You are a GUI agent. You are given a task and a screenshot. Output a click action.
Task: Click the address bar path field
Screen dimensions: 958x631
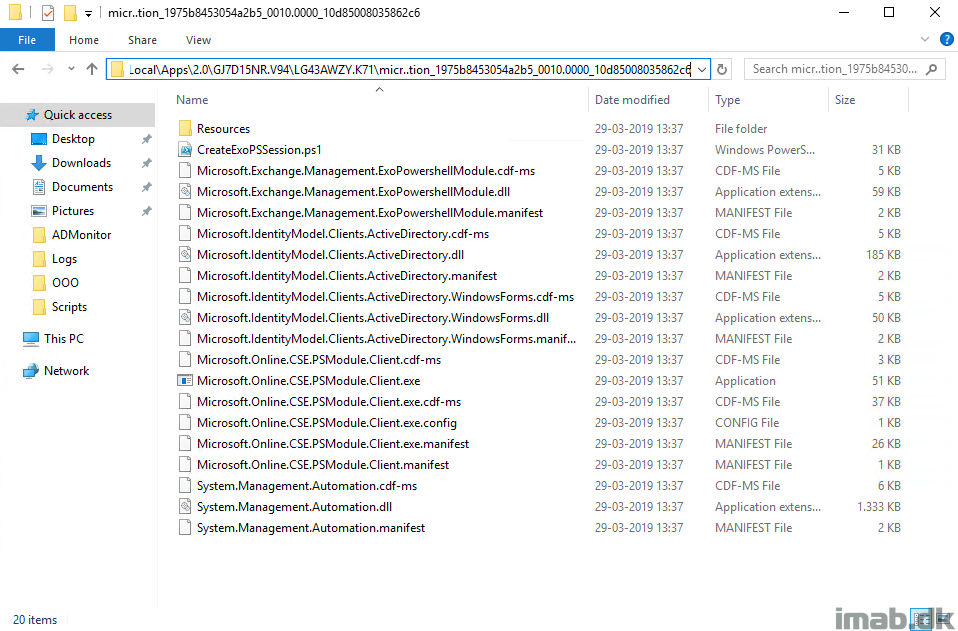[409, 70]
